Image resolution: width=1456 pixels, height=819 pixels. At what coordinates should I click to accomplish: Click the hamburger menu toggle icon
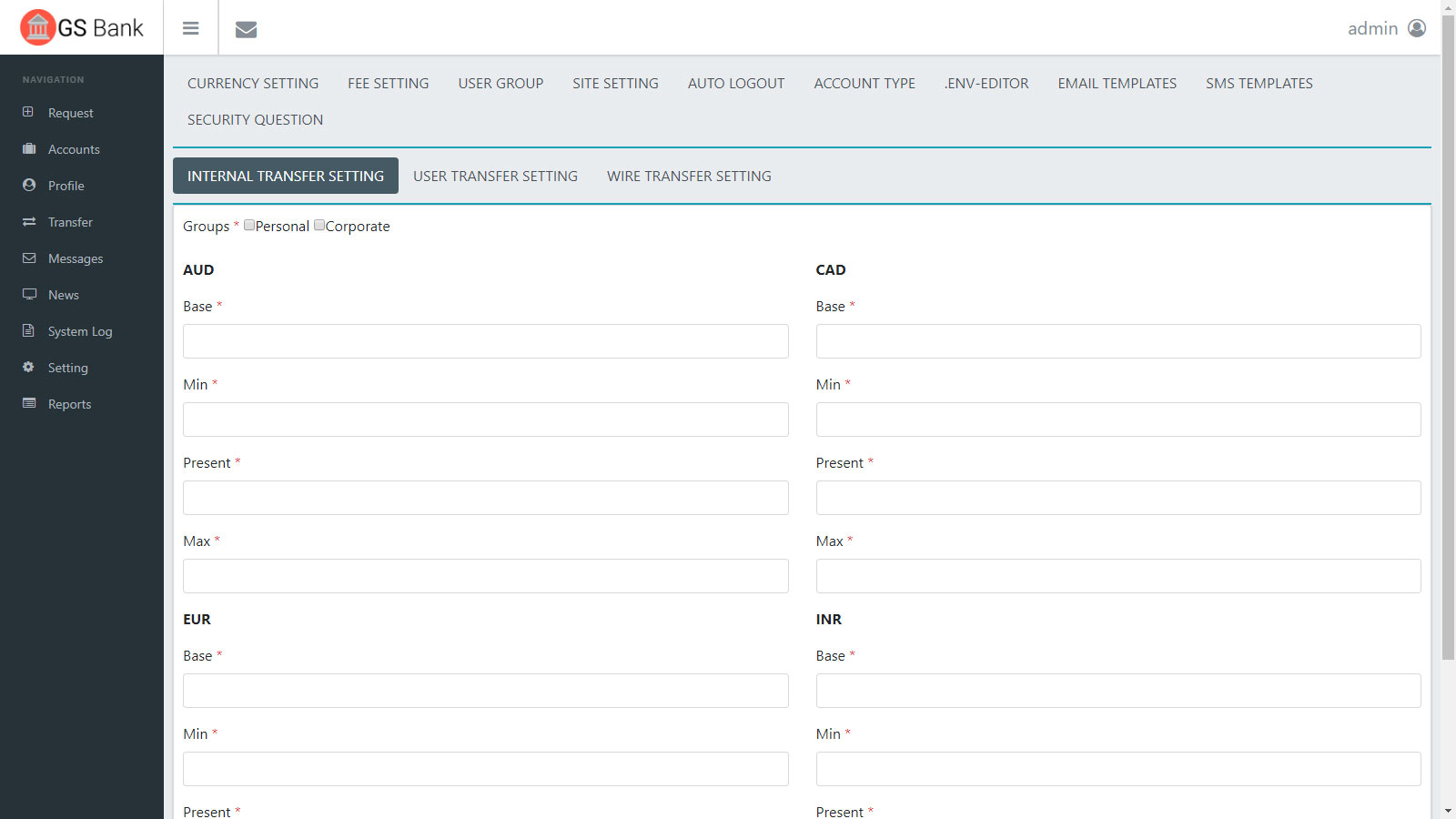point(190,28)
